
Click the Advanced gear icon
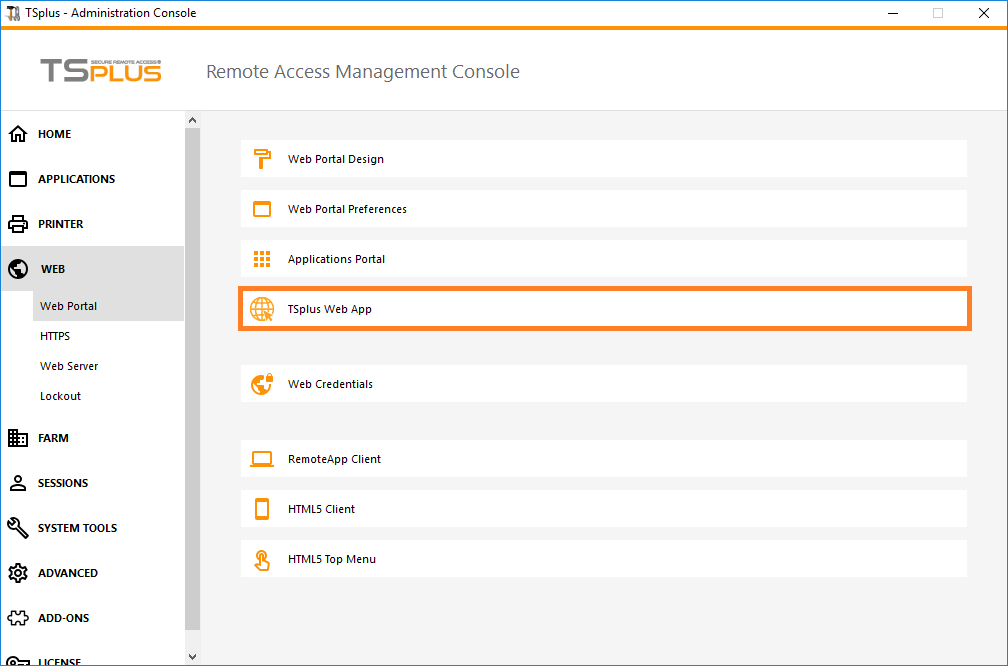pos(18,573)
